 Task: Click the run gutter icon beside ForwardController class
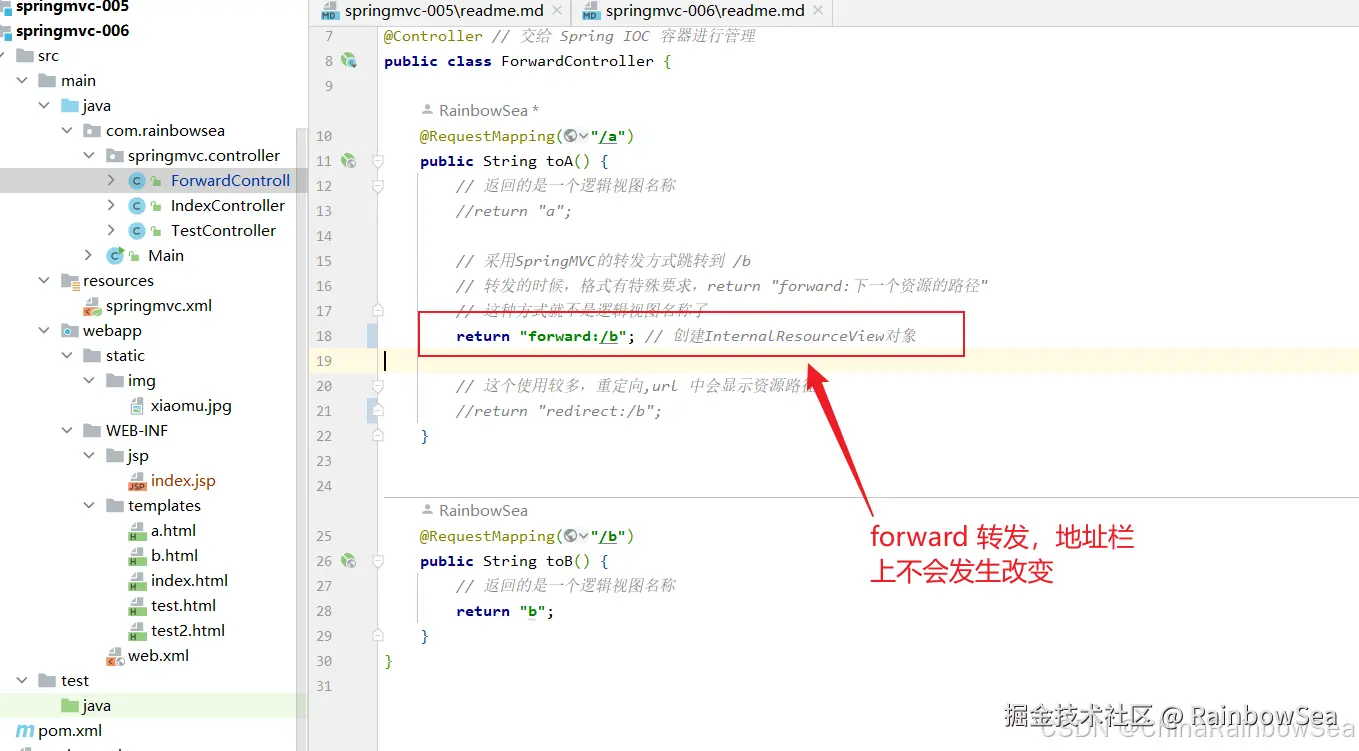(350, 60)
